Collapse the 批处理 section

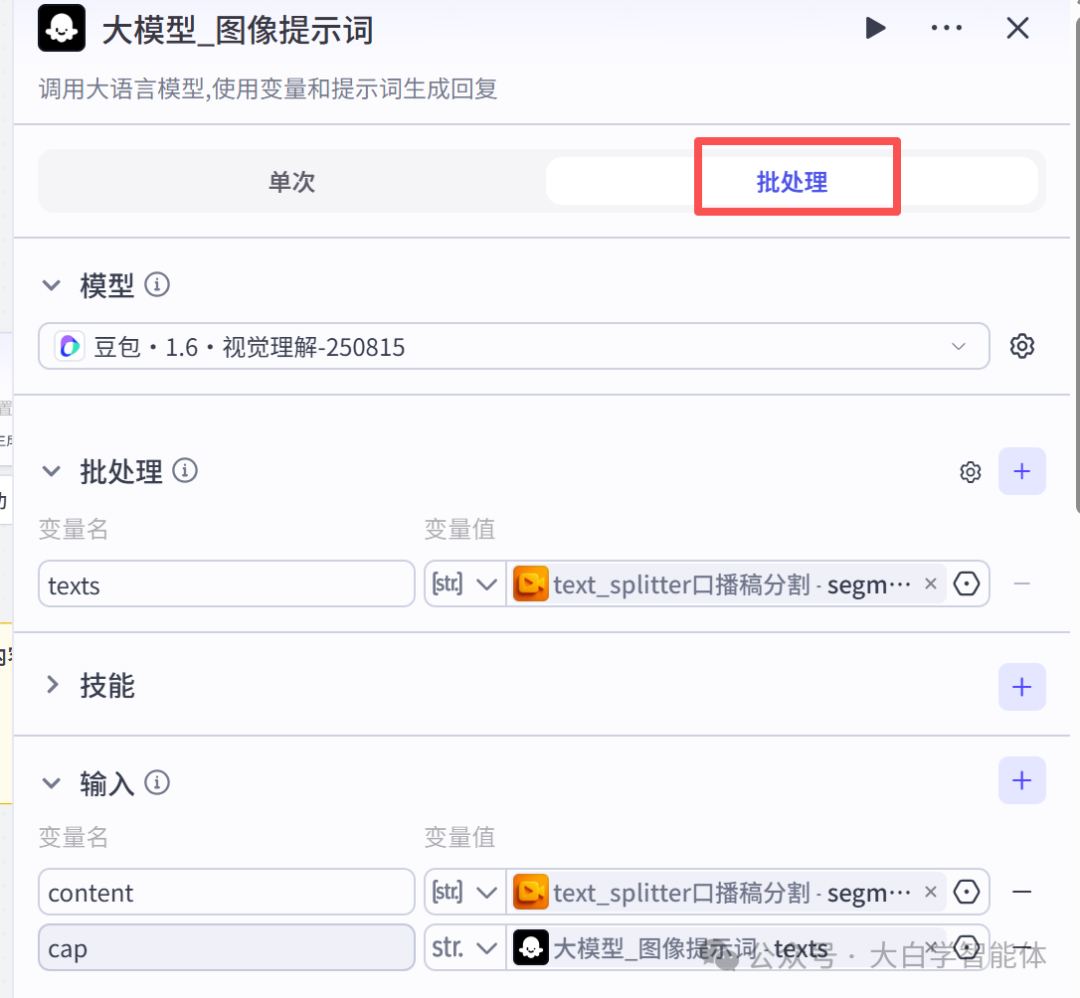52,471
